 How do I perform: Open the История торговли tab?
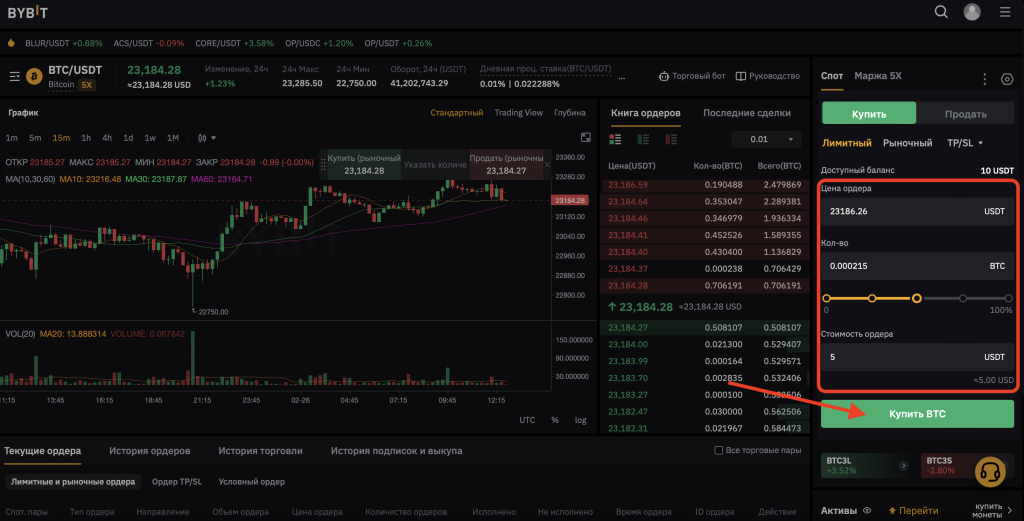coord(260,451)
